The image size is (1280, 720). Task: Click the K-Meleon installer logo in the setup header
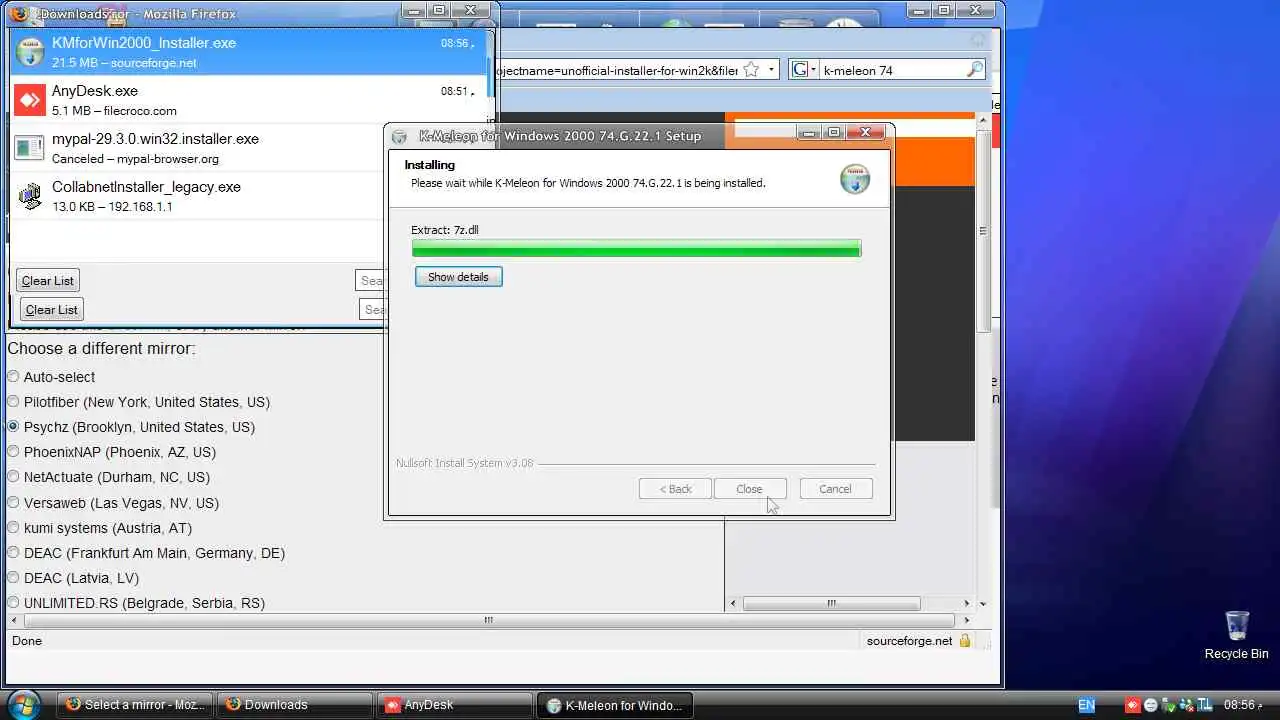point(855,178)
